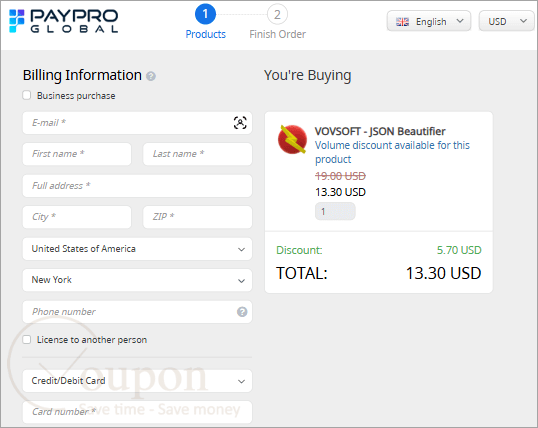Click the Last name input field
Screen dimensions: 538x428
[x=198, y=154]
